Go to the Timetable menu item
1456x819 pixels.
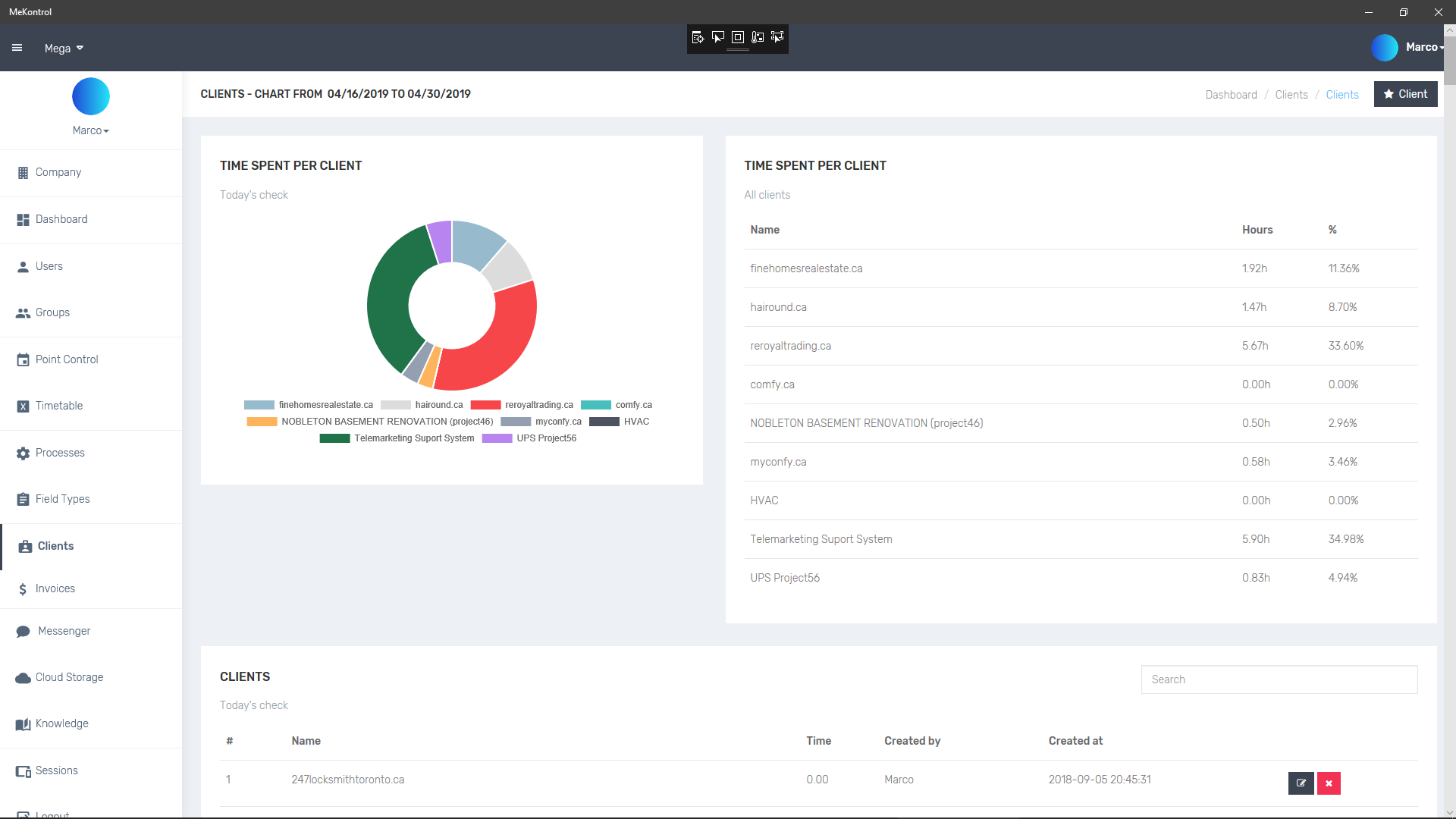coord(58,406)
